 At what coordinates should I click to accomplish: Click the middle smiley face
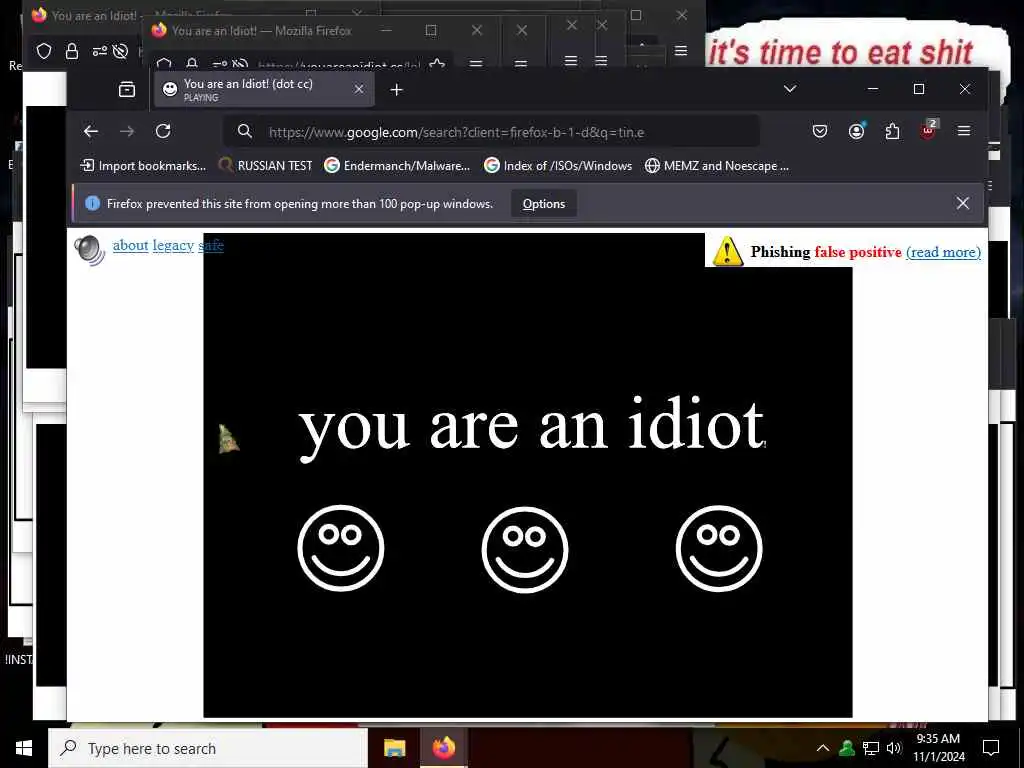click(x=525, y=549)
